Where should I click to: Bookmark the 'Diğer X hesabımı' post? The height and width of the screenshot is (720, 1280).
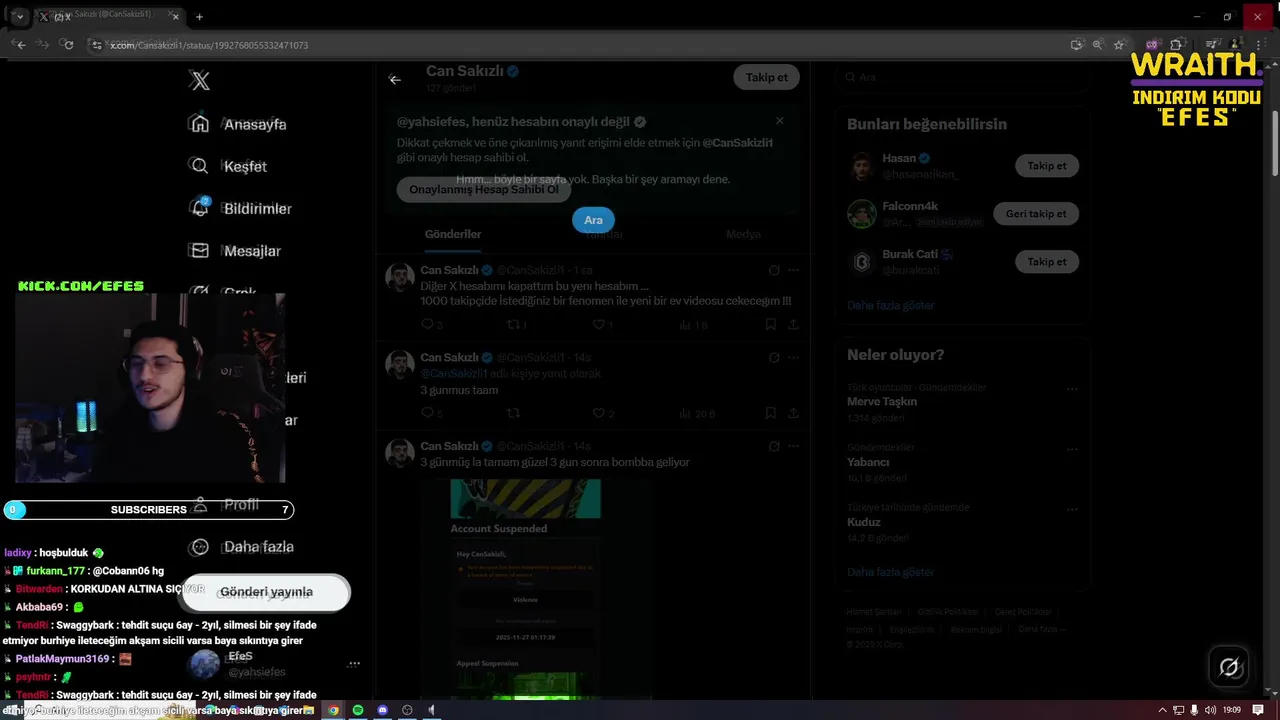click(770, 324)
